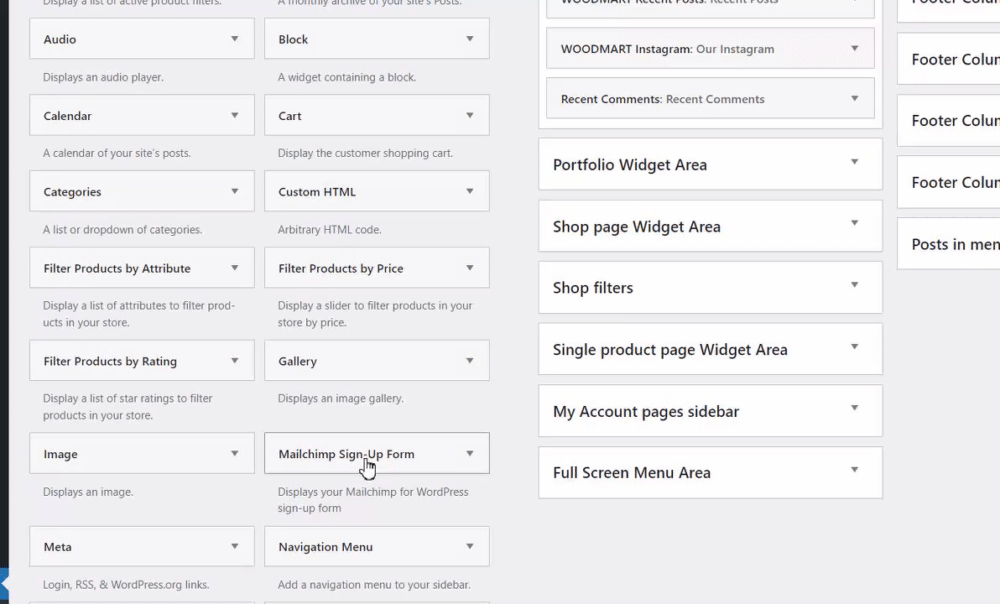Toggle the Shop filters area arrow
The width and height of the screenshot is (1000, 604).
tap(854, 286)
